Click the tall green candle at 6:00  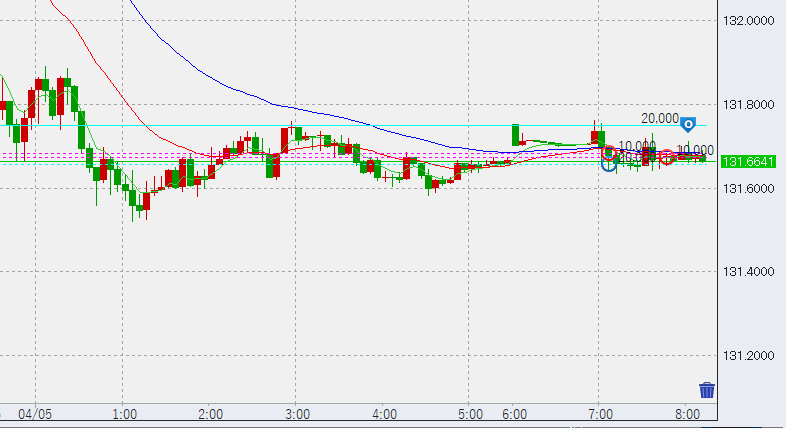click(x=516, y=134)
